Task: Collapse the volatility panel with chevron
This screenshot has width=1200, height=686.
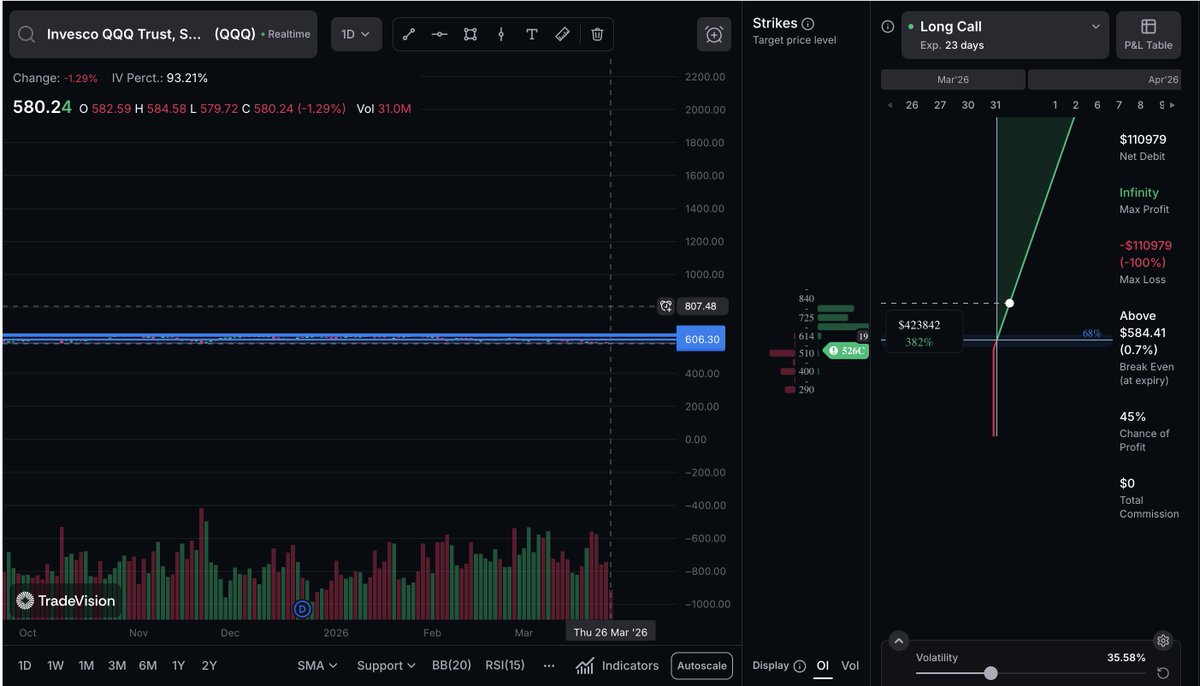Action: (898, 641)
